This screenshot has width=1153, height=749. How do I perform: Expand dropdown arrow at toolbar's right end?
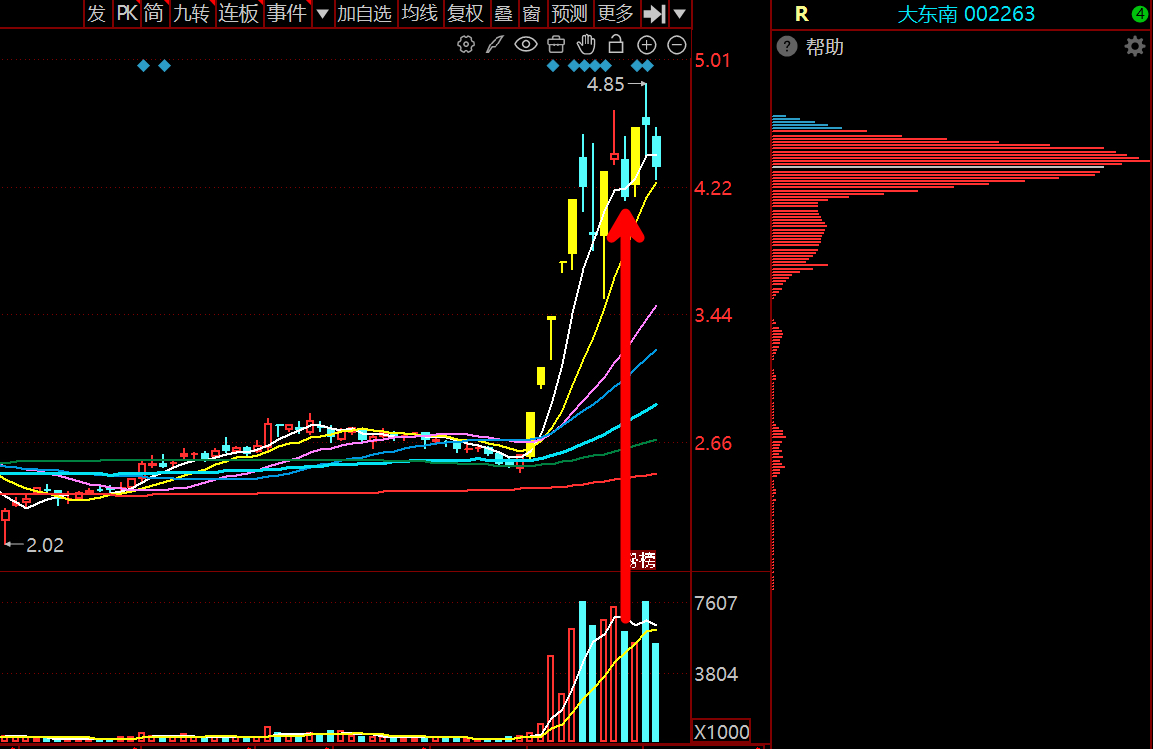click(679, 13)
